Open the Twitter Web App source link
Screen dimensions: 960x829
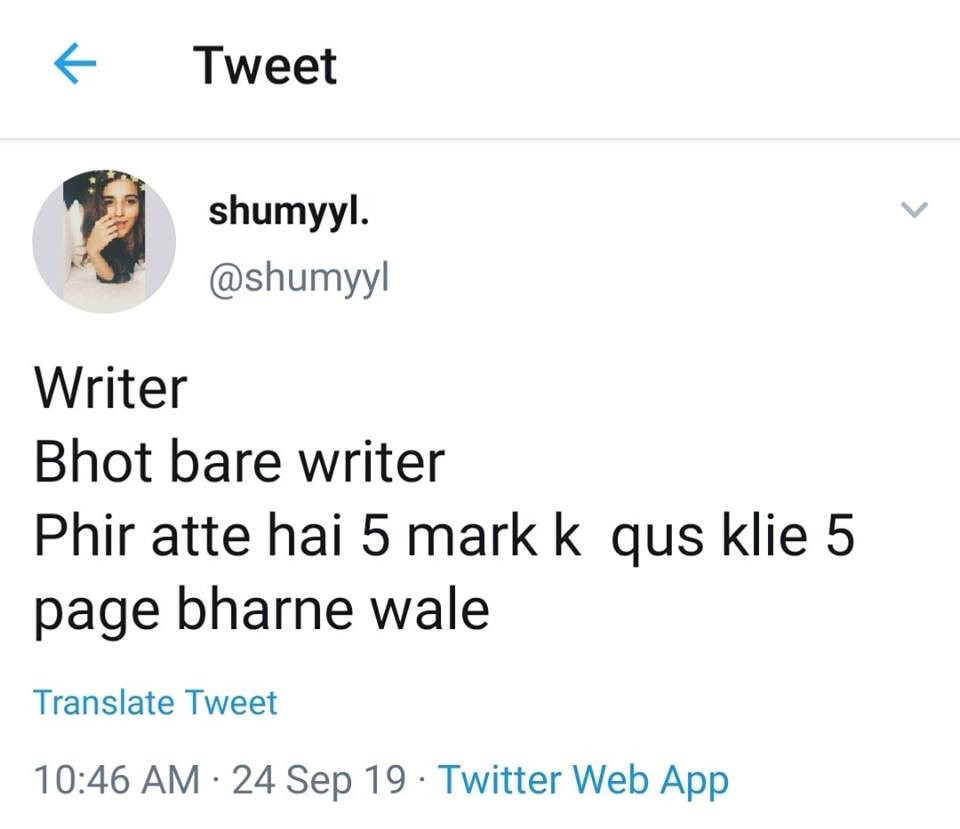point(583,781)
